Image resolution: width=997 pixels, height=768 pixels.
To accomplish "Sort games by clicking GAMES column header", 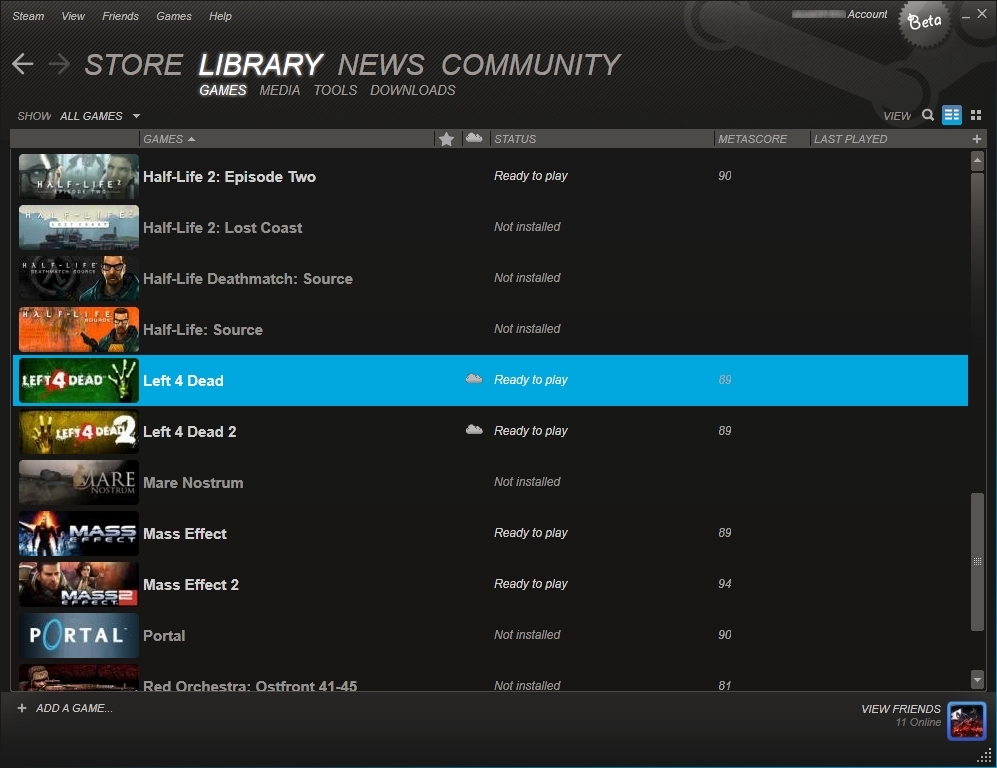I will click(163, 139).
